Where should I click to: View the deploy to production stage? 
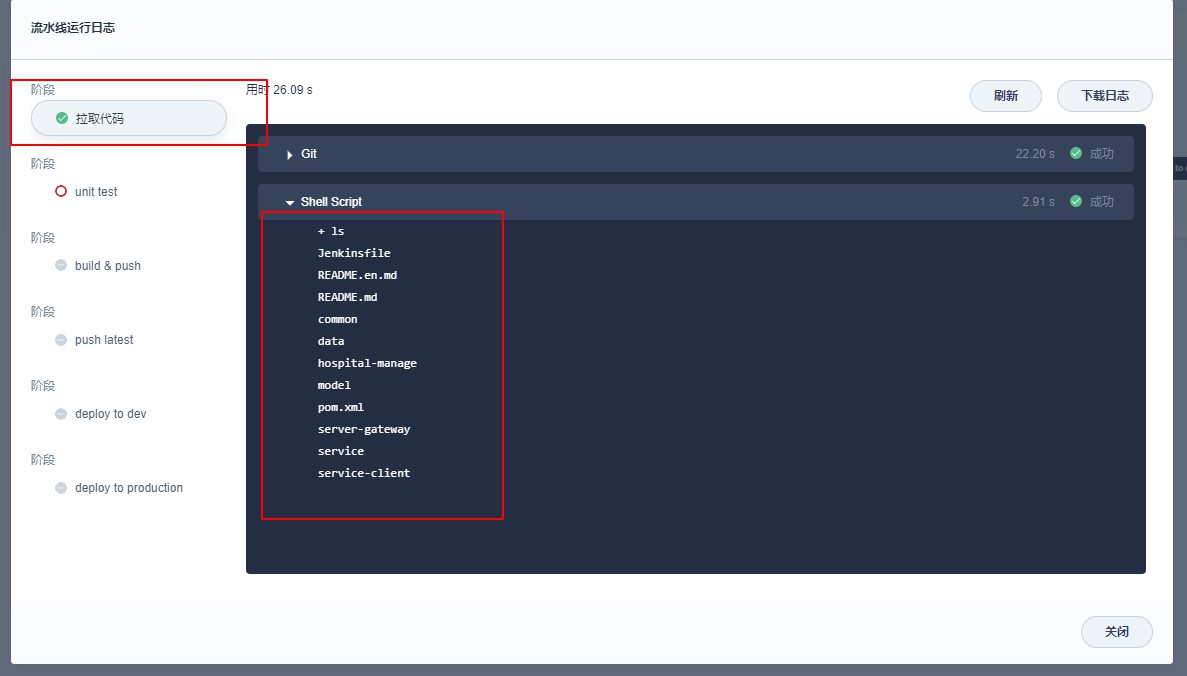coord(129,488)
